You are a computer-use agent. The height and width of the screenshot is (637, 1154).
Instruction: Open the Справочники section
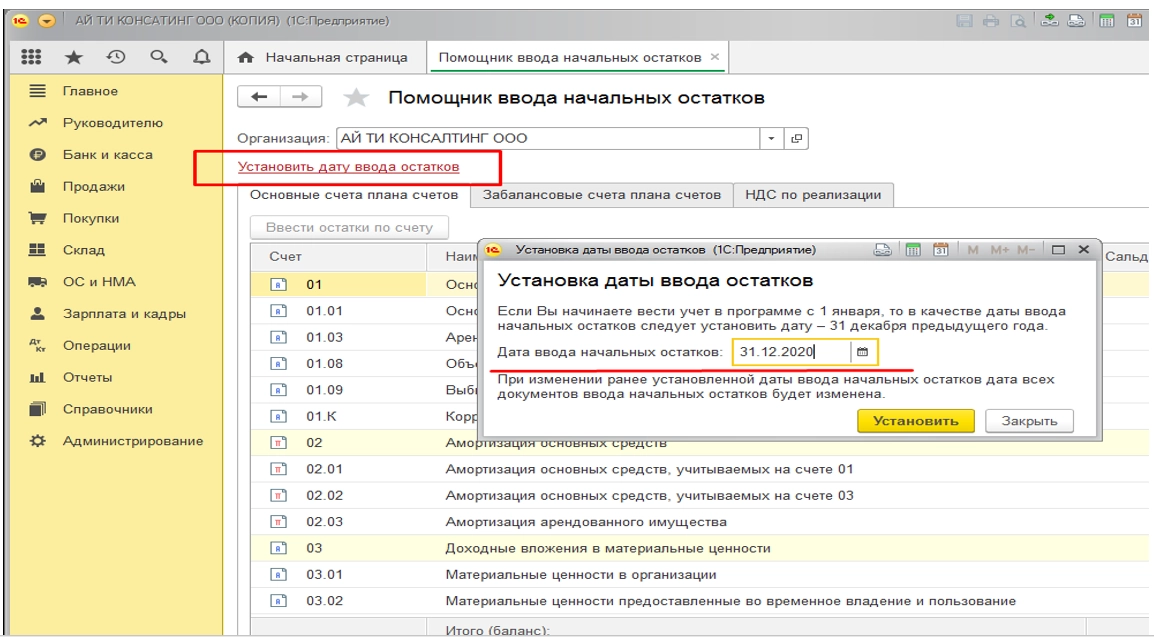(x=107, y=409)
